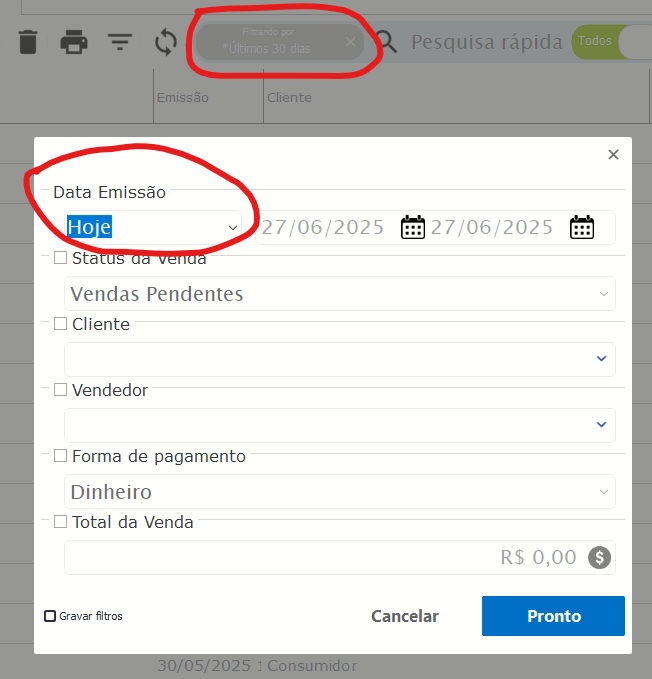652x679 pixels.
Task: Click the printer icon in toolbar
Action: [74, 42]
